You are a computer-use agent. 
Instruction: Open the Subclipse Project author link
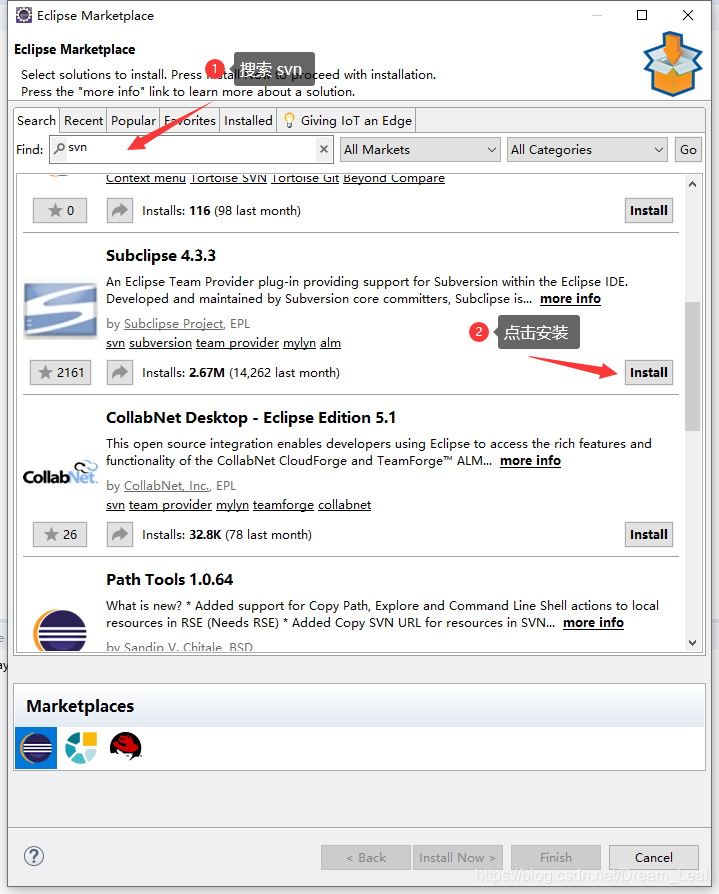tap(173, 324)
